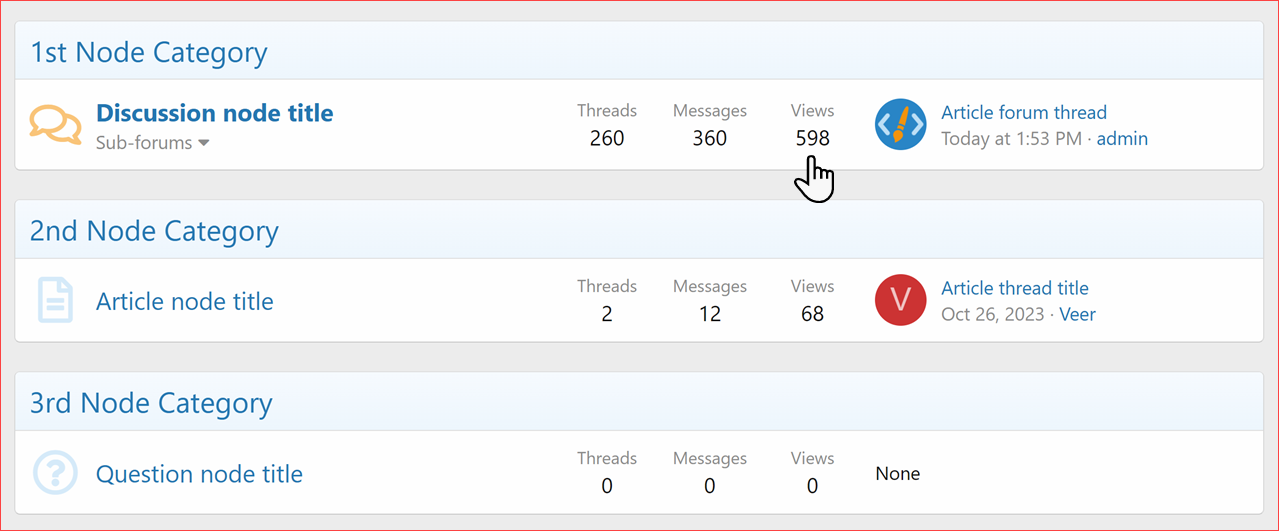Screen dimensions: 1279x531
Task: Click the admin avatar with paintbrush icon
Action: pyautogui.click(x=900, y=125)
